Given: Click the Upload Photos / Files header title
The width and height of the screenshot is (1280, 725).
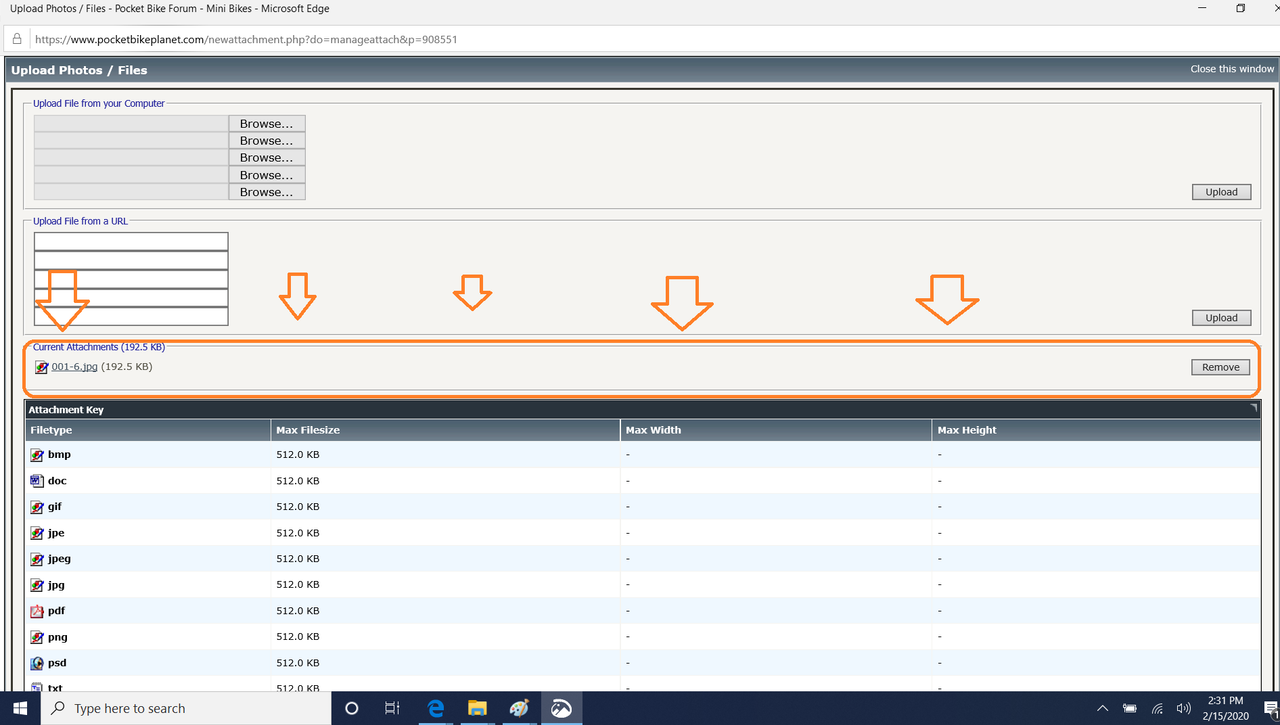Looking at the screenshot, I should click(79, 70).
